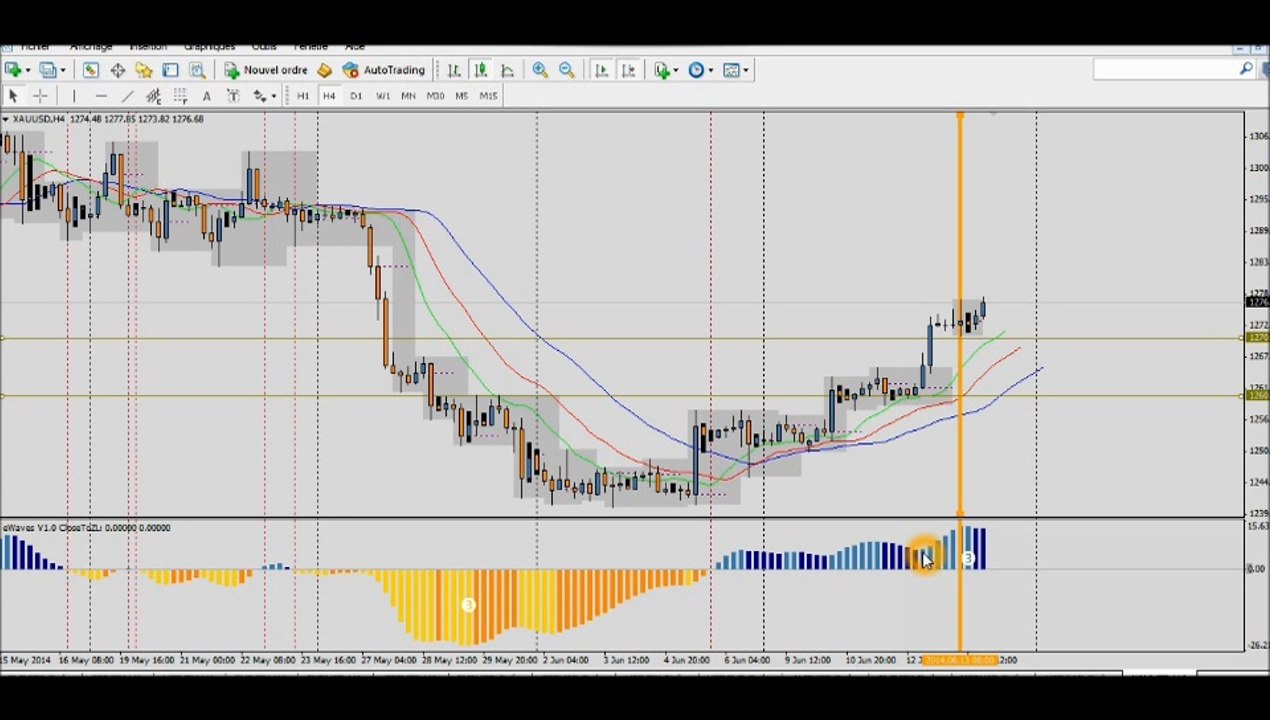Viewport: 1270px width, 720px height.
Task: Toggle chart auto scroll
Action: click(601, 70)
